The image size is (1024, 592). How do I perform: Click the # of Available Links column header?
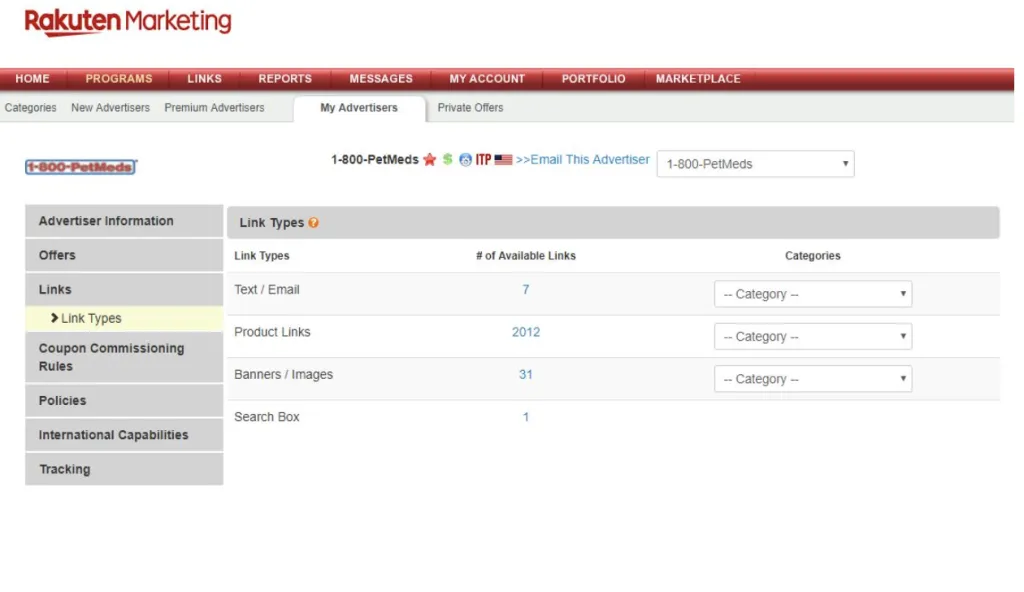click(526, 256)
